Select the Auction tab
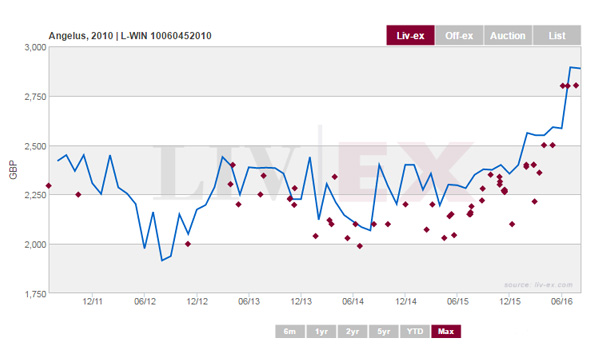 (x=507, y=36)
